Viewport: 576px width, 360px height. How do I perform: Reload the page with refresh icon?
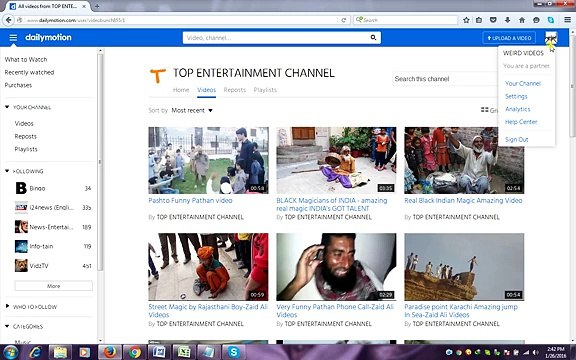pyautogui.click(x=344, y=20)
